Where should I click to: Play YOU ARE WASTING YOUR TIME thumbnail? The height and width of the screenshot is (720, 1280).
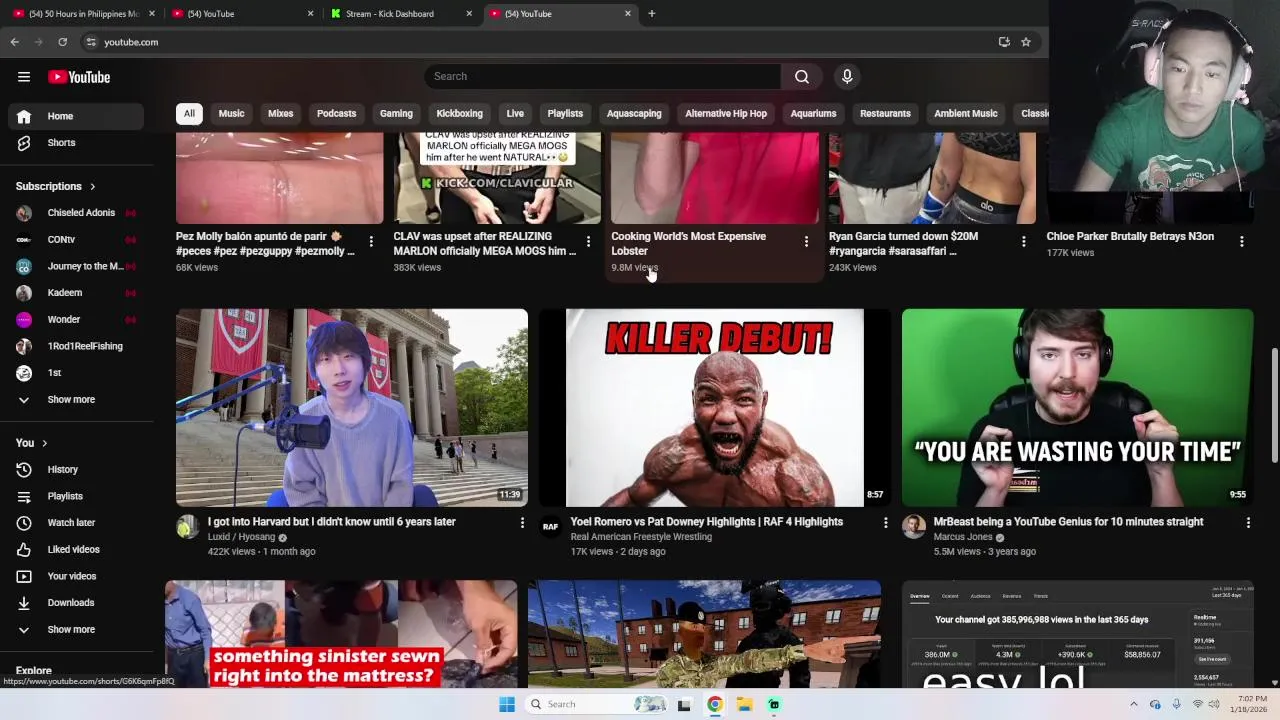point(1077,407)
